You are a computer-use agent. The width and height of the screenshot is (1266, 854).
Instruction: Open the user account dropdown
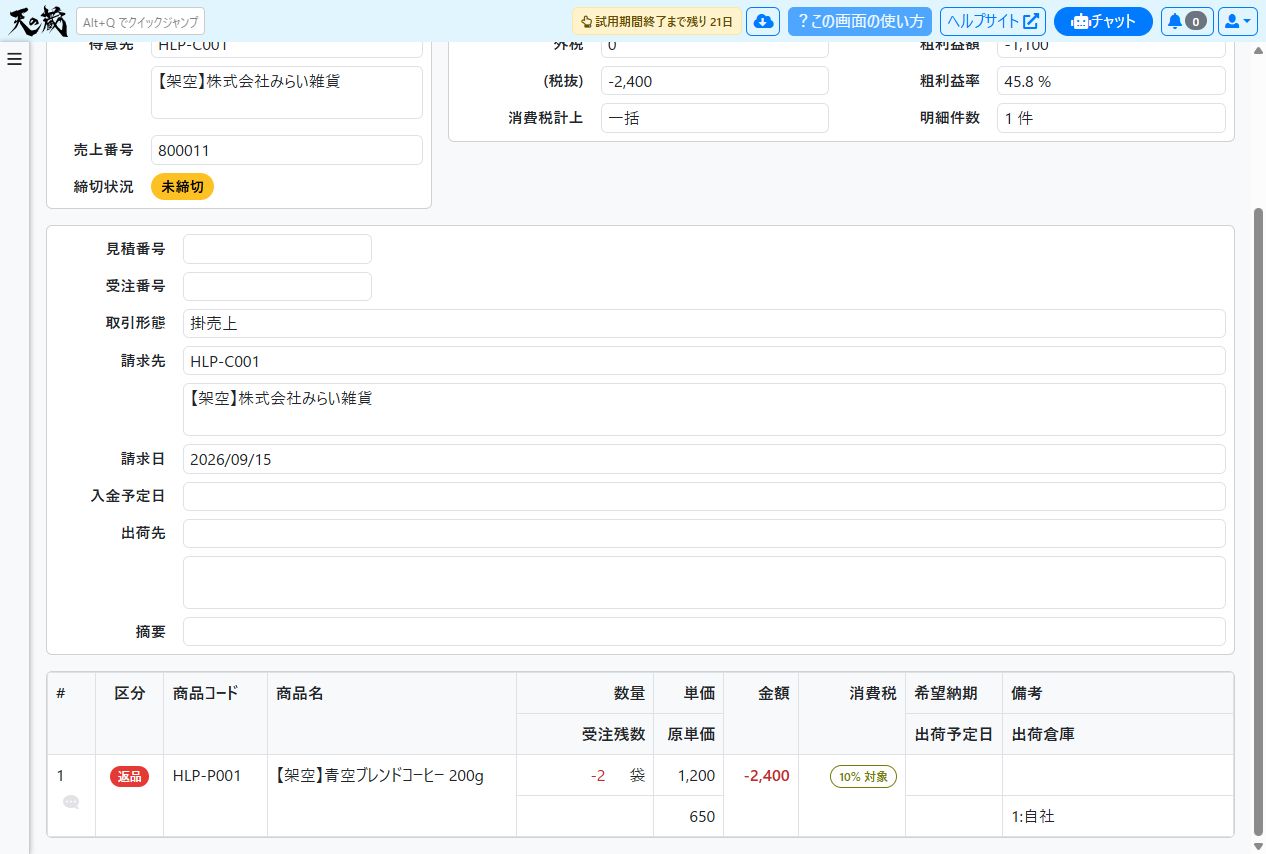click(x=1237, y=21)
